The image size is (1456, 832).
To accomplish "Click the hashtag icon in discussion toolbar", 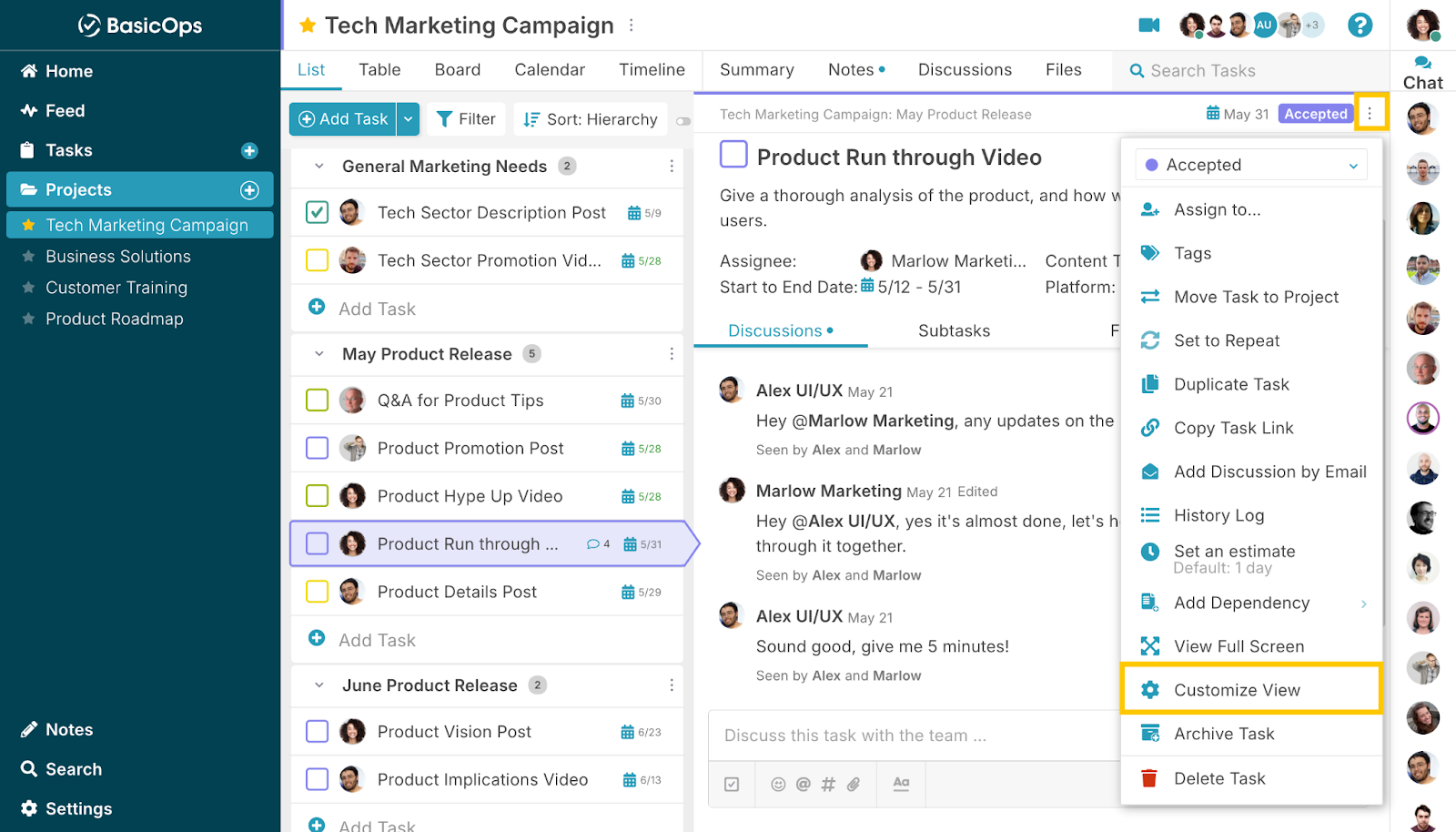I will click(828, 784).
